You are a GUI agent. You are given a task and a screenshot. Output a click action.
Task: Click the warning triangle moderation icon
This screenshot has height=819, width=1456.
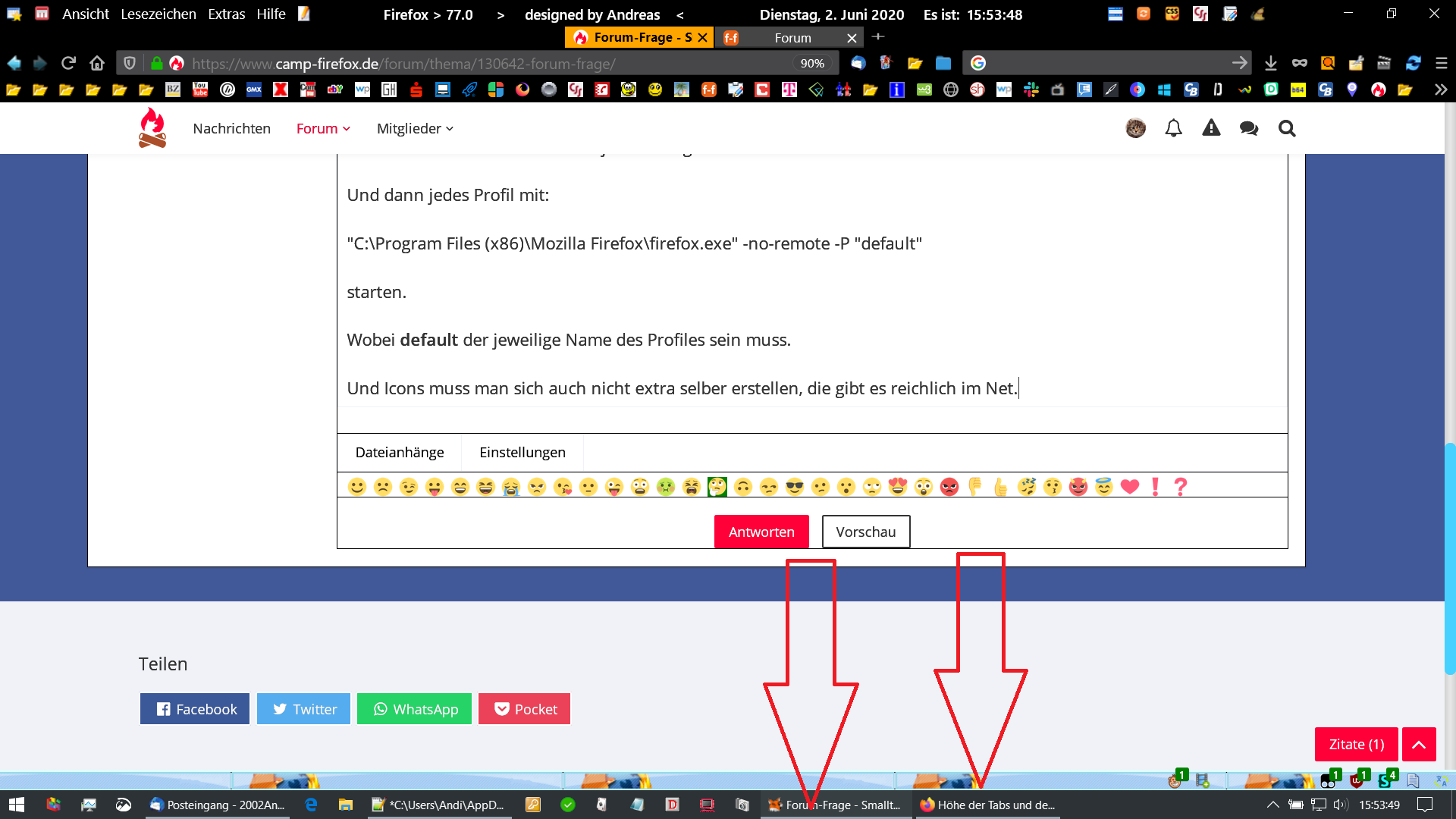(1211, 128)
